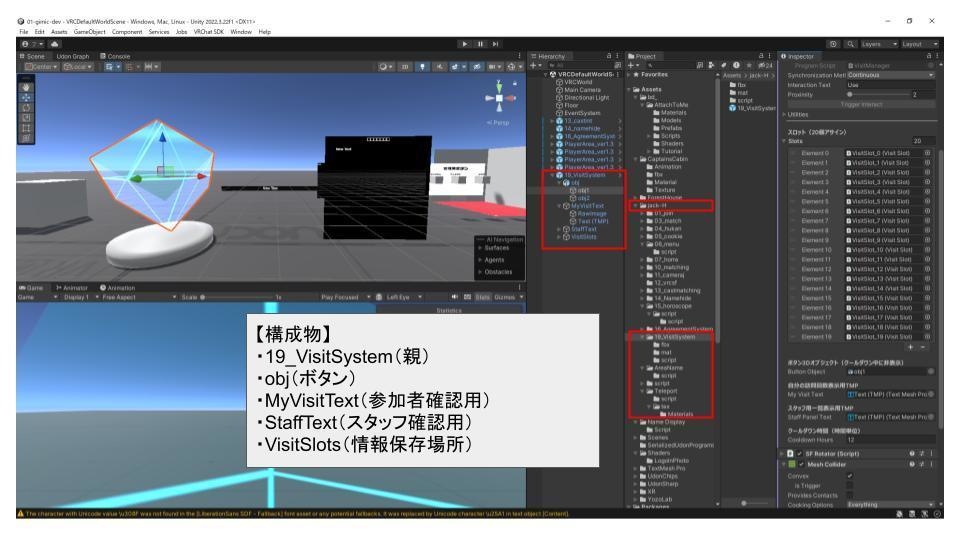This screenshot has height=540, width=960.
Task: Click the remove (-) element button under Slots
Action: tap(923, 347)
